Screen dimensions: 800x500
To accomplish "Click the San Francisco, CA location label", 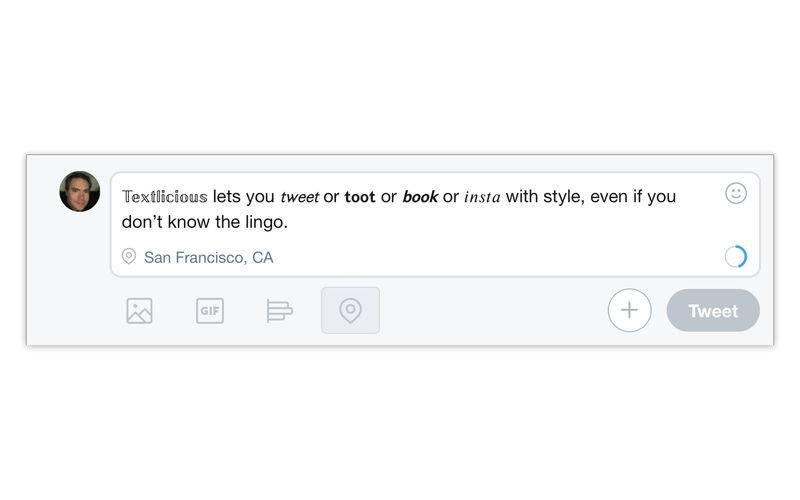I will 208,257.
